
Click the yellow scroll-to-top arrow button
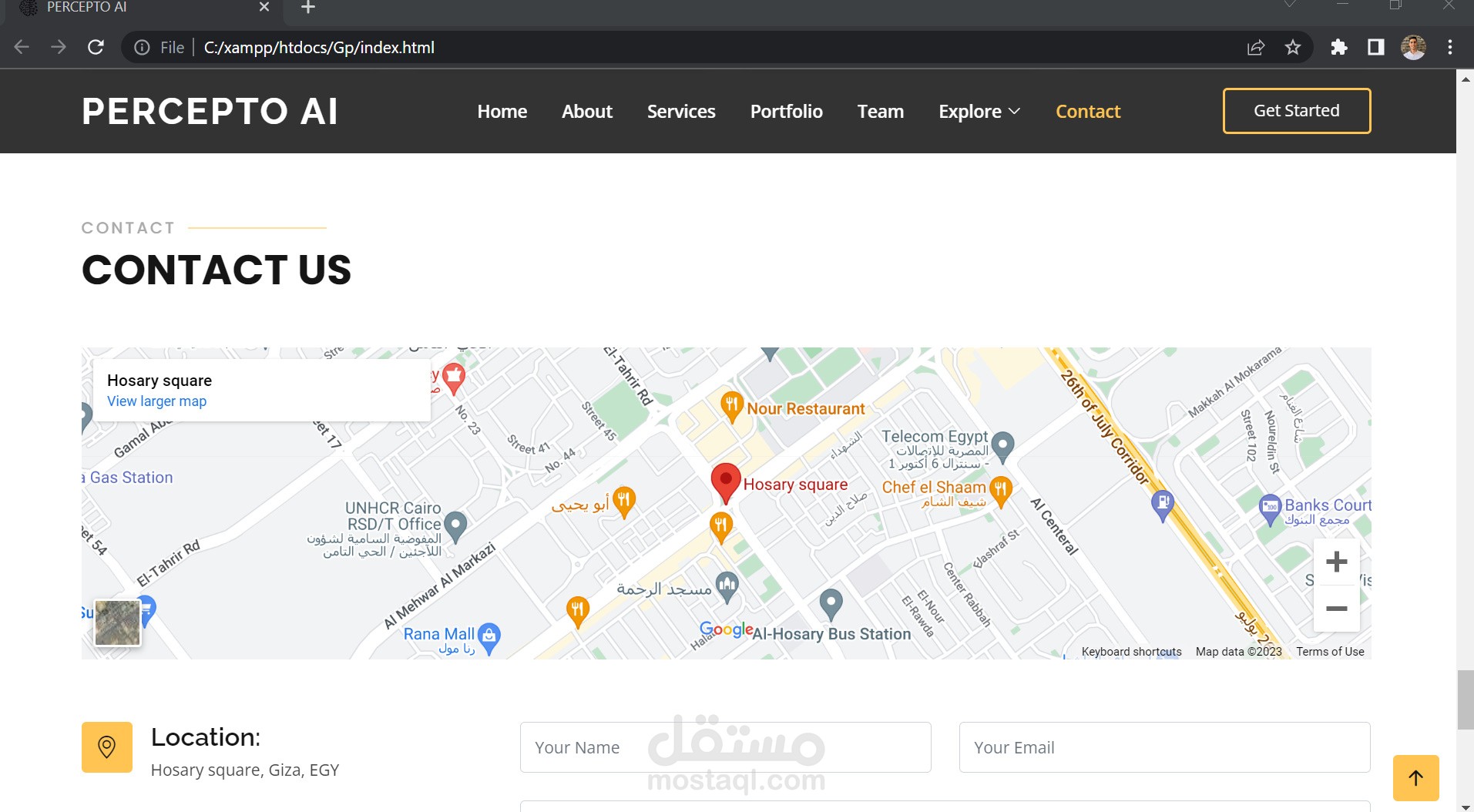point(1415,778)
